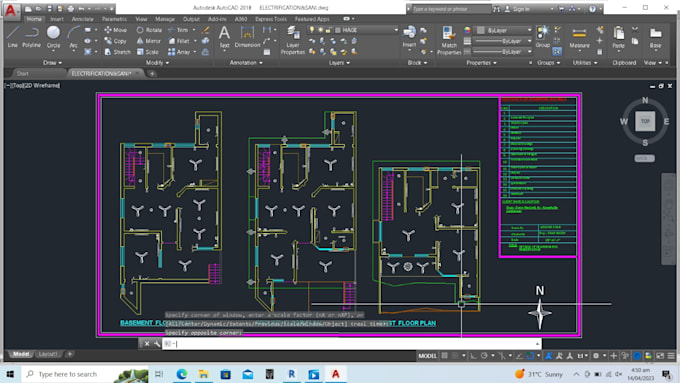Open the lineweight ByLayer dropdown

pyautogui.click(x=503, y=41)
